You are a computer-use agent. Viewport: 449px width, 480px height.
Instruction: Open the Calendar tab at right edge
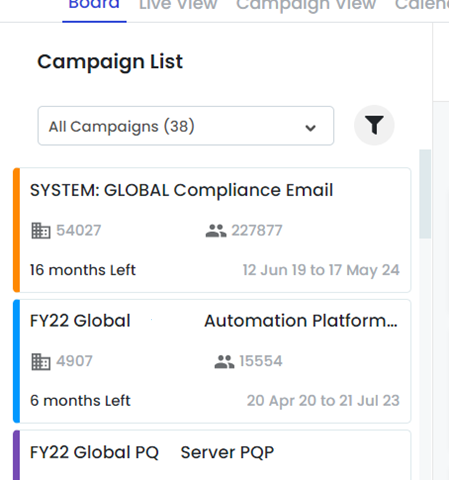tap(422, 5)
